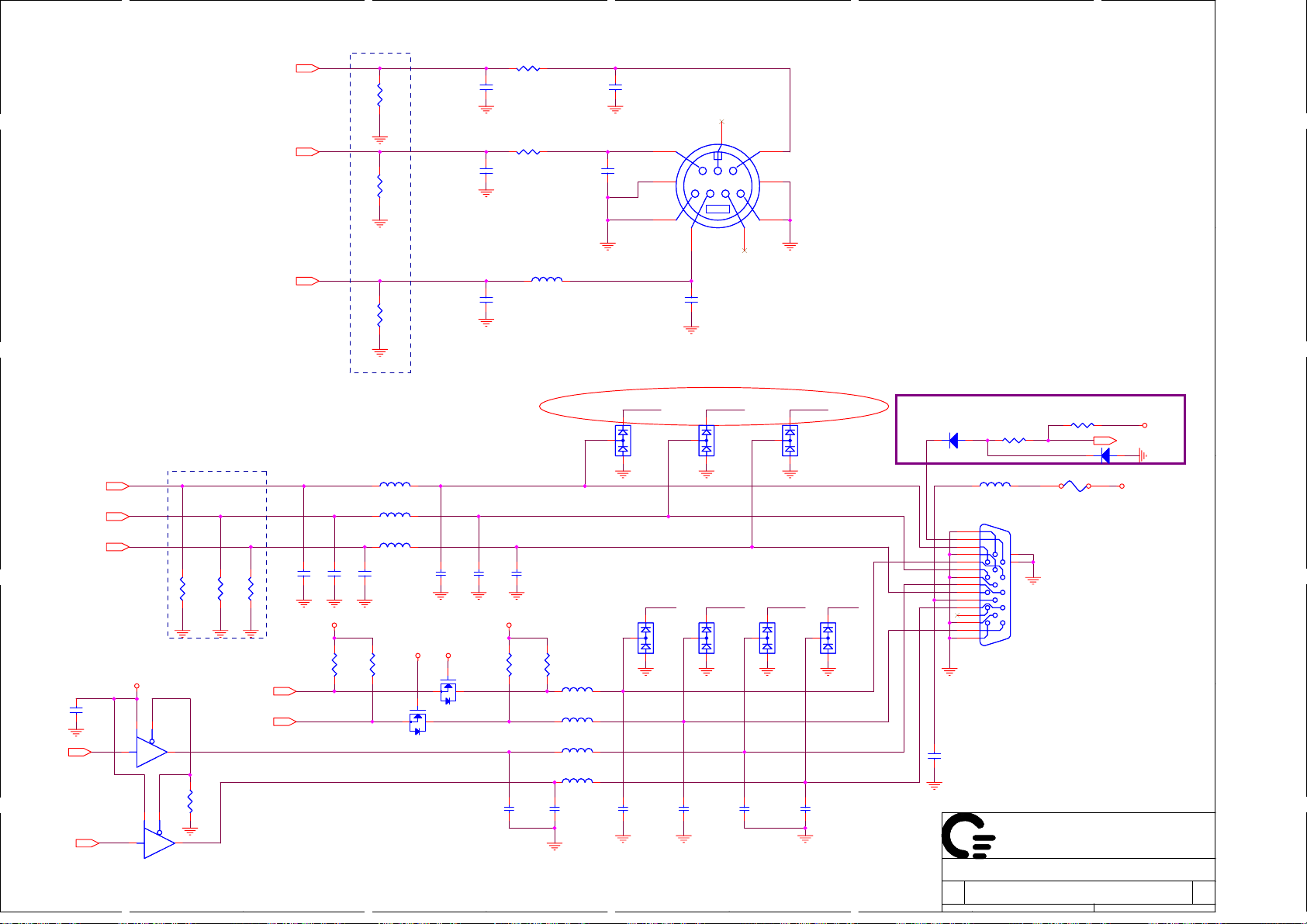The width and height of the screenshot is (1307, 924).
Task: Select the inductor on the top RGB line
Action: (395, 485)
